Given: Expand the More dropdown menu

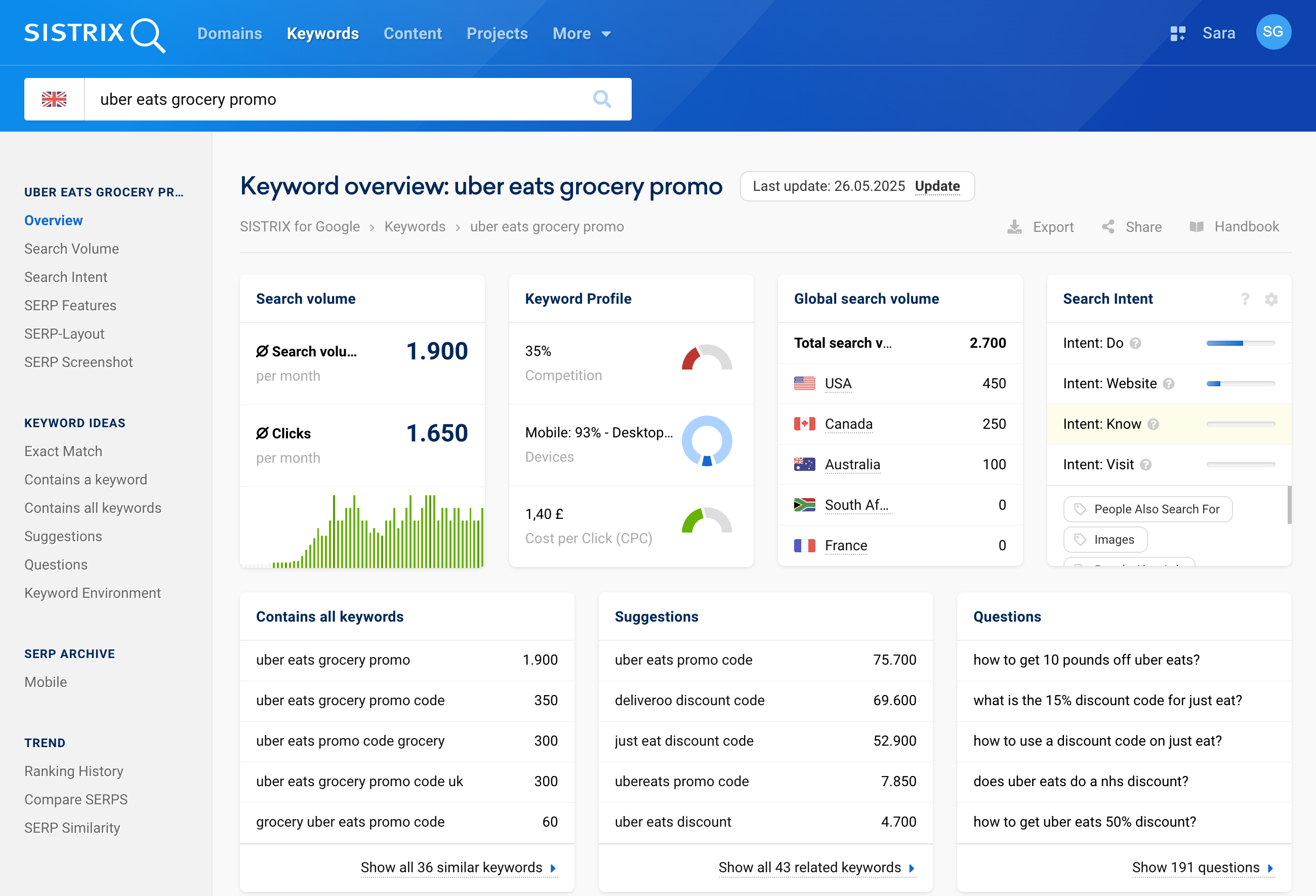Looking at the screenshot, I should (582, 34).
